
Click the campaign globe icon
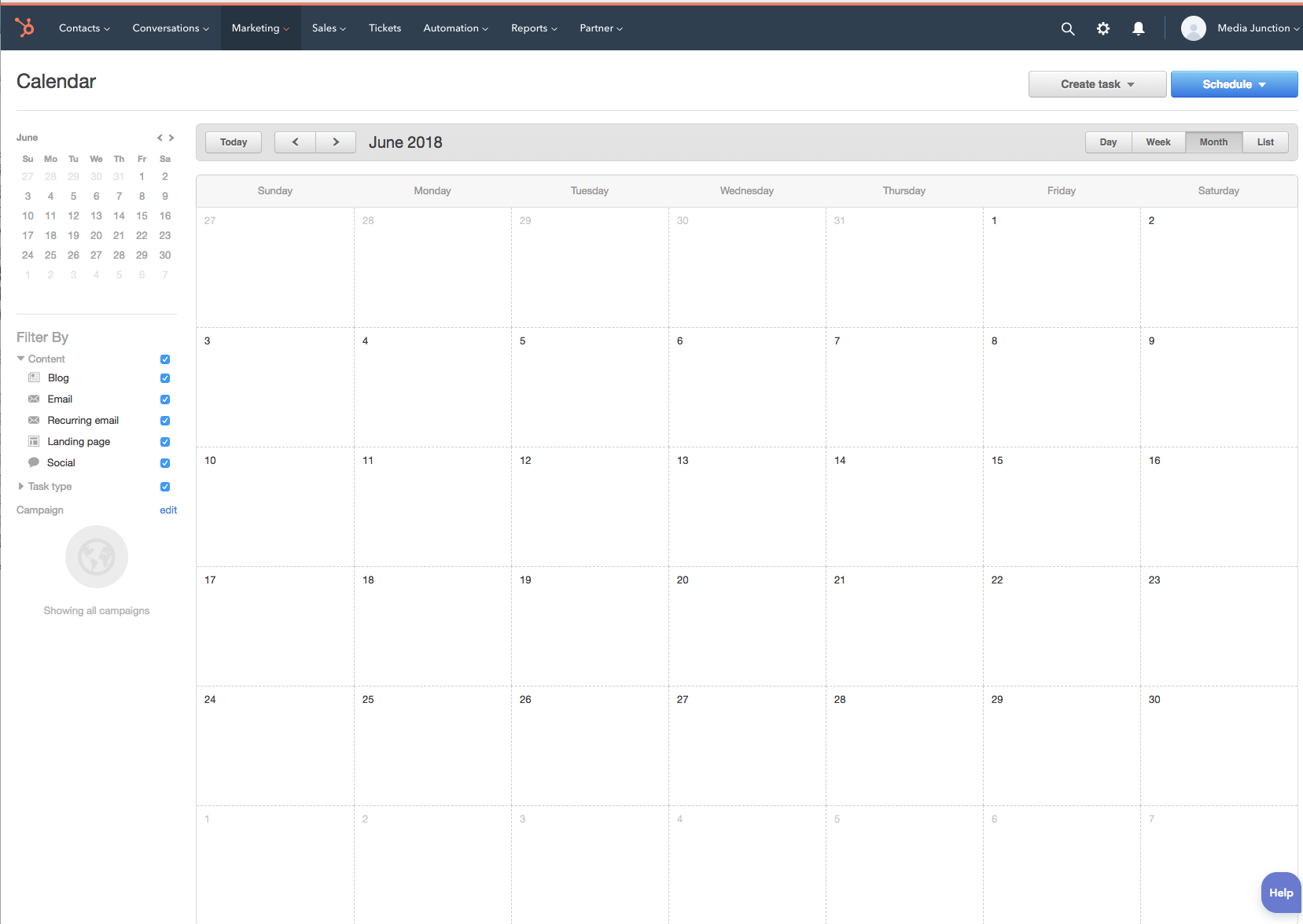coord(97,557)
